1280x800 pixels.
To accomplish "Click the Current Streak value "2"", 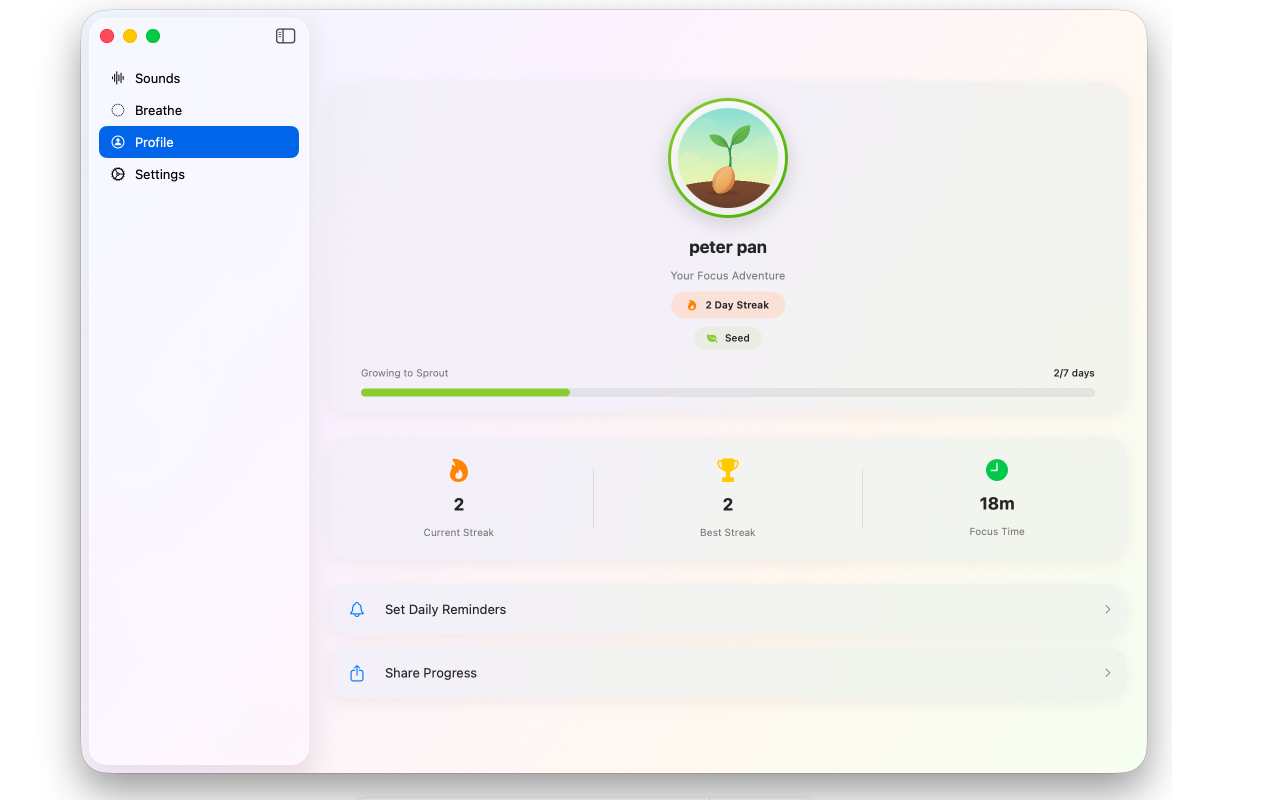I will click(459, 504).
